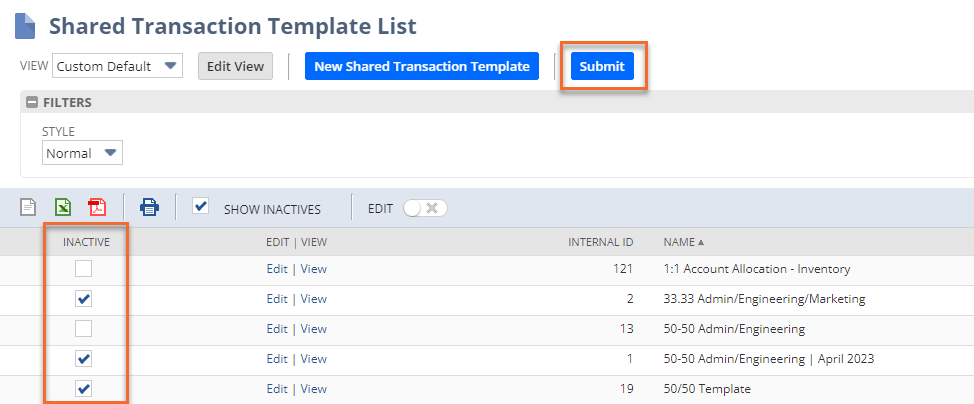Click the blue printer icon
974x404 pixels.
pos(149,208)
